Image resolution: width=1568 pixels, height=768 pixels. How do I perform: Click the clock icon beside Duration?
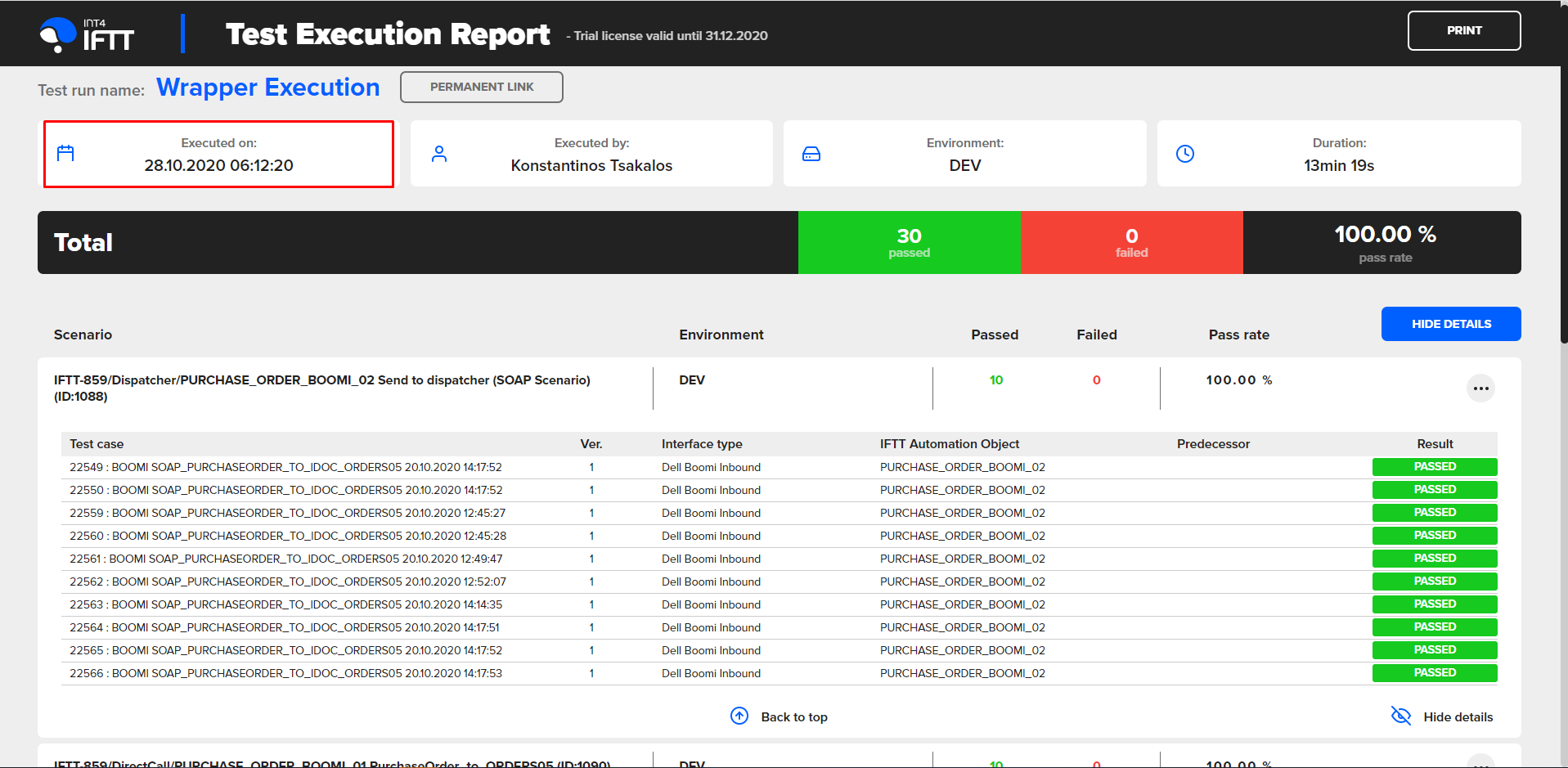point(1184,154)
